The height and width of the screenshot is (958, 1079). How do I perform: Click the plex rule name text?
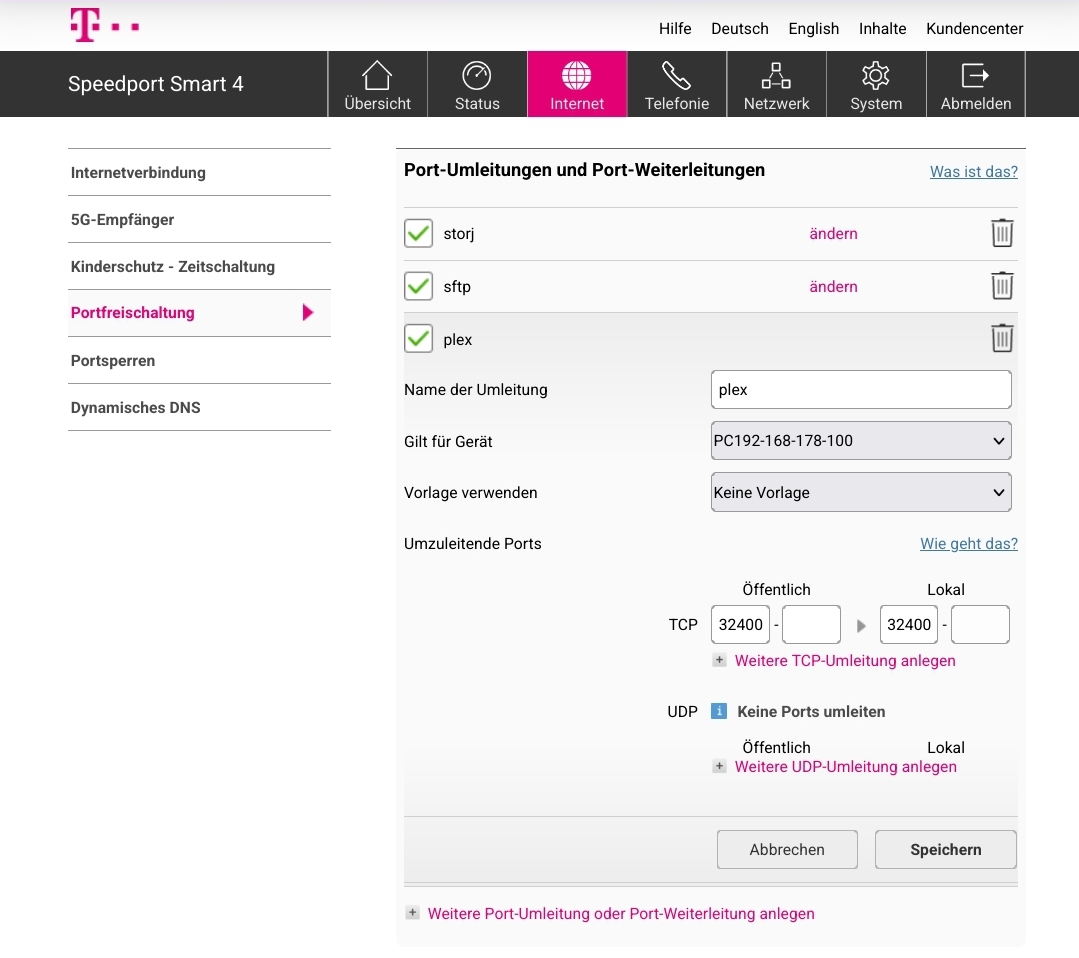(458, 339)
